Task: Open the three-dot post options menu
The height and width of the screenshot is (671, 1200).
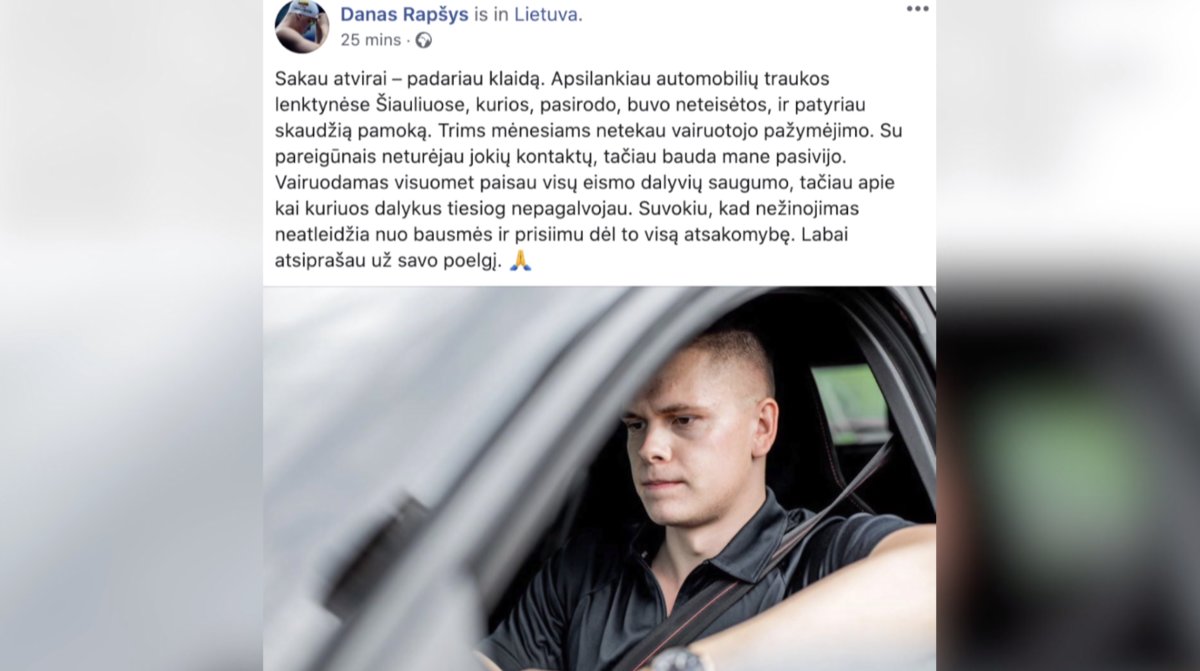Action: 917,9
